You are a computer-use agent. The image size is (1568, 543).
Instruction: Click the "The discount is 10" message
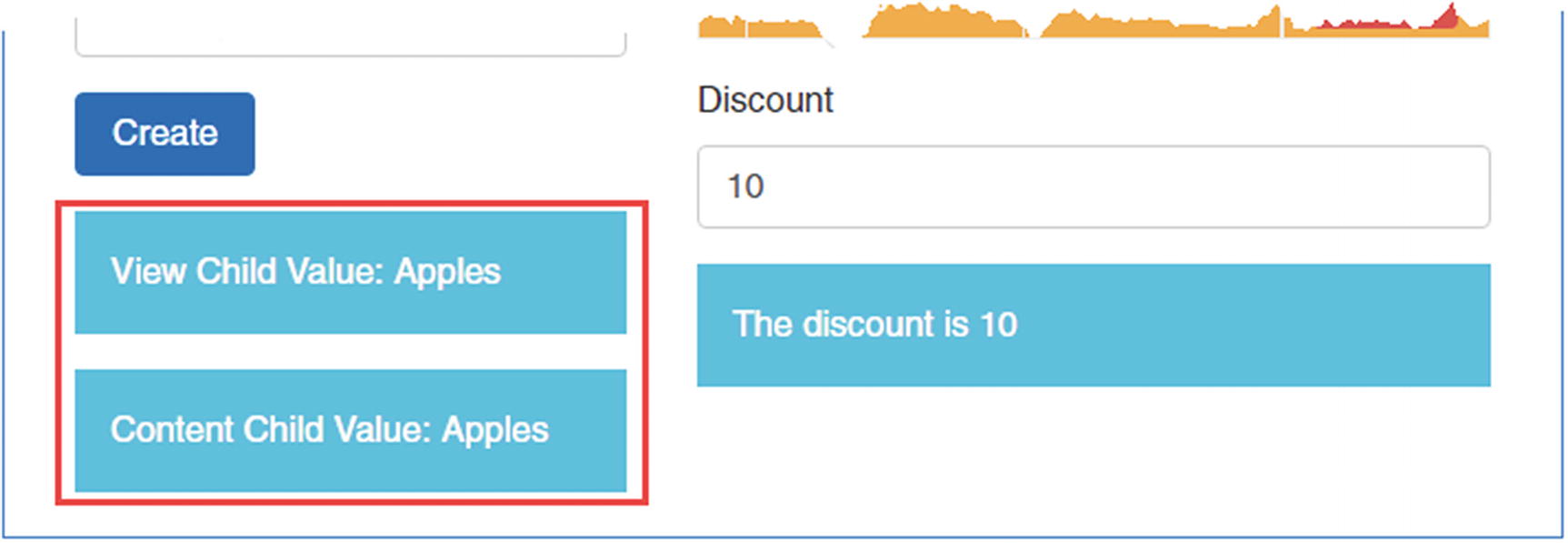pos(1093,325)
